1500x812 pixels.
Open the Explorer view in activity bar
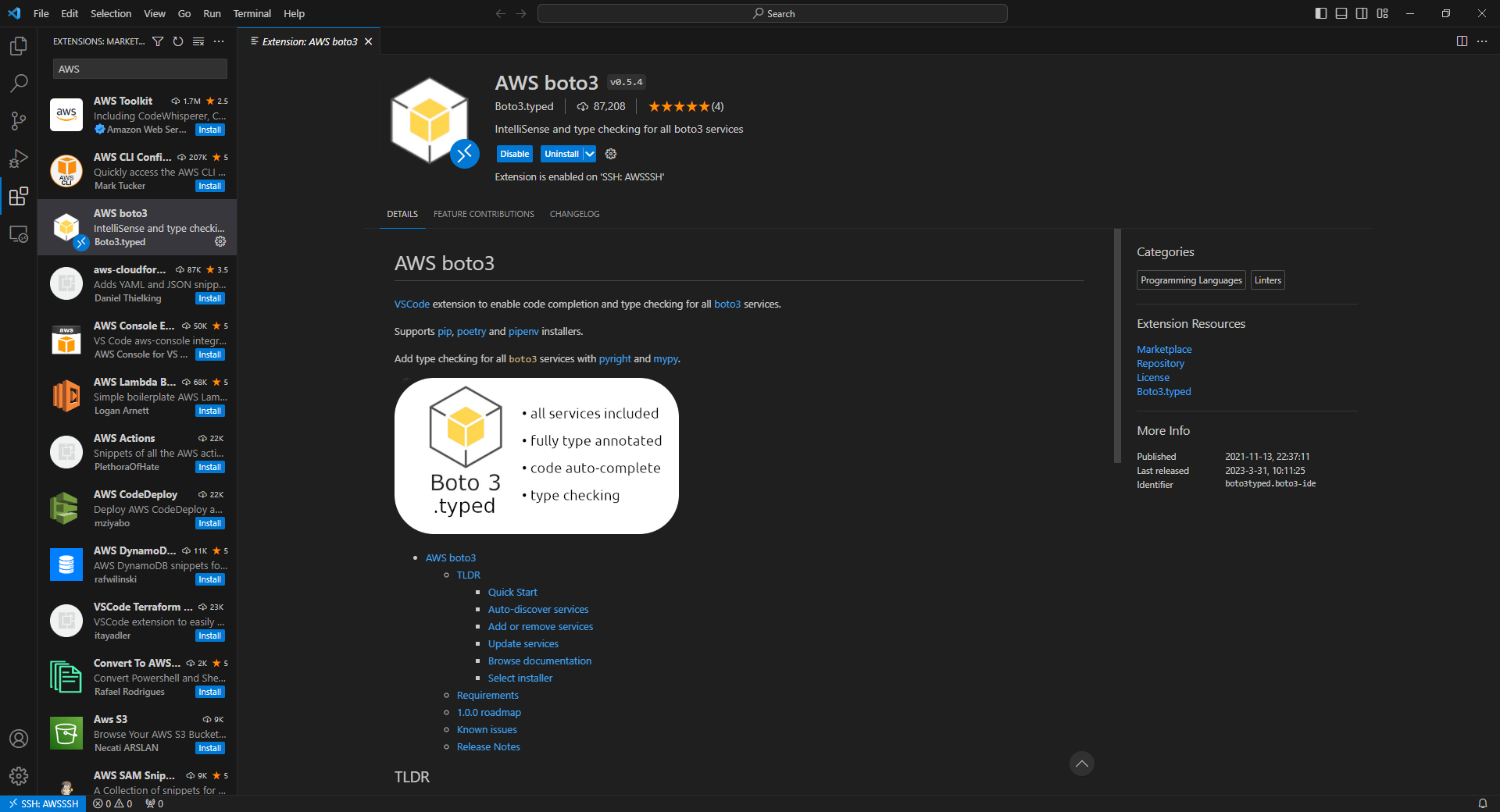point(19,46)
